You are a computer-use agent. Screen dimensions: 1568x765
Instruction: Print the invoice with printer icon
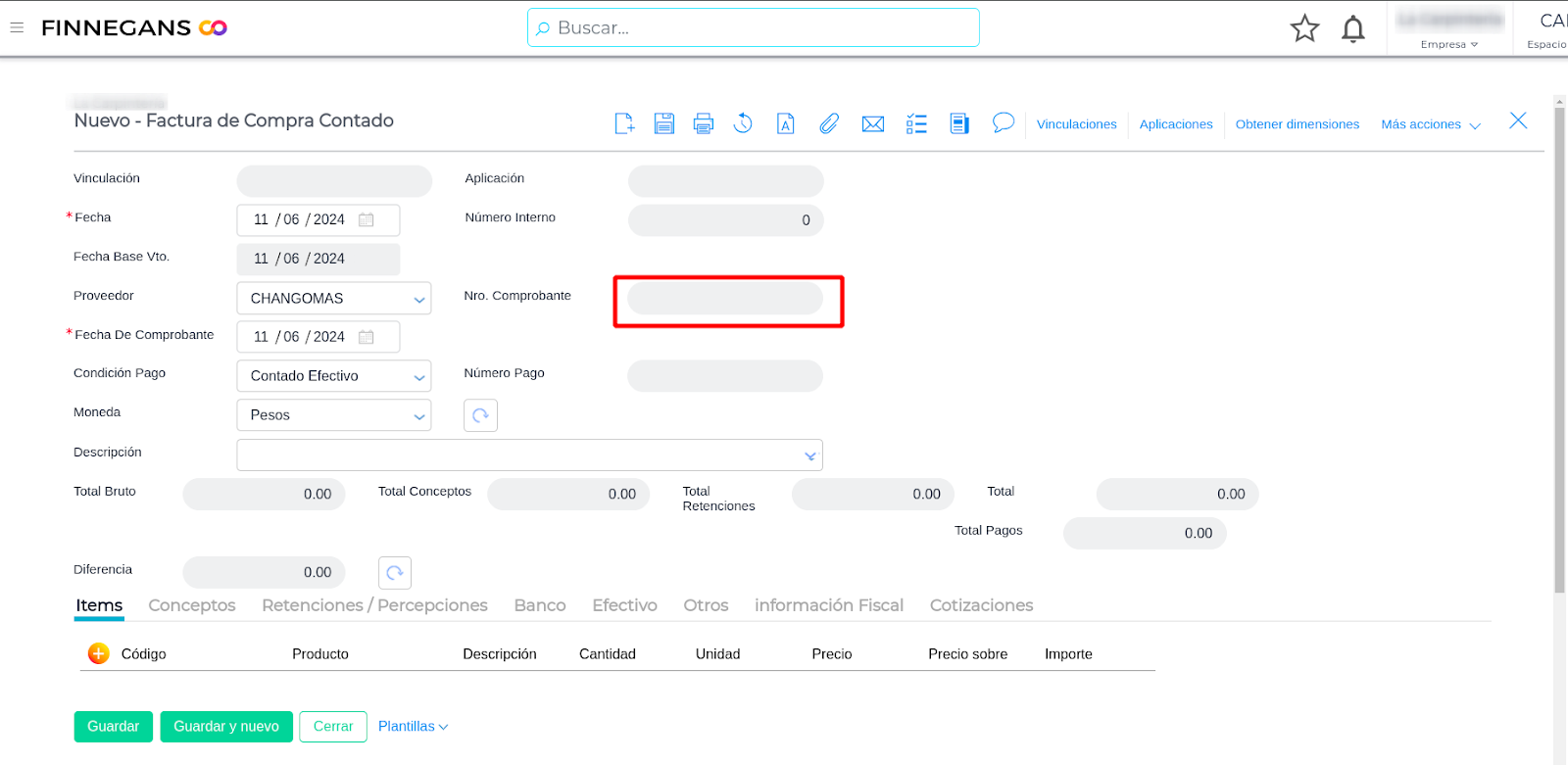click(x=704, y=123)
